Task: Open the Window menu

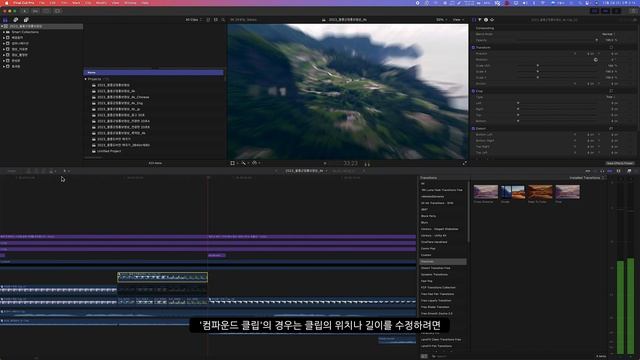Action: tap(130, 3)
